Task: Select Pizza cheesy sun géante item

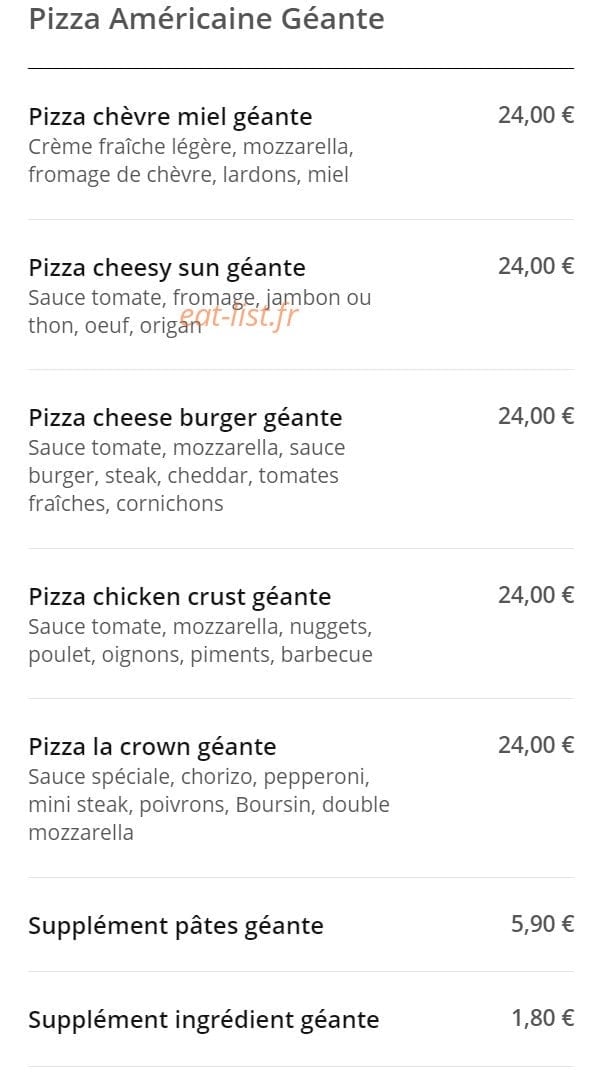Action: (x=301, y=295)
